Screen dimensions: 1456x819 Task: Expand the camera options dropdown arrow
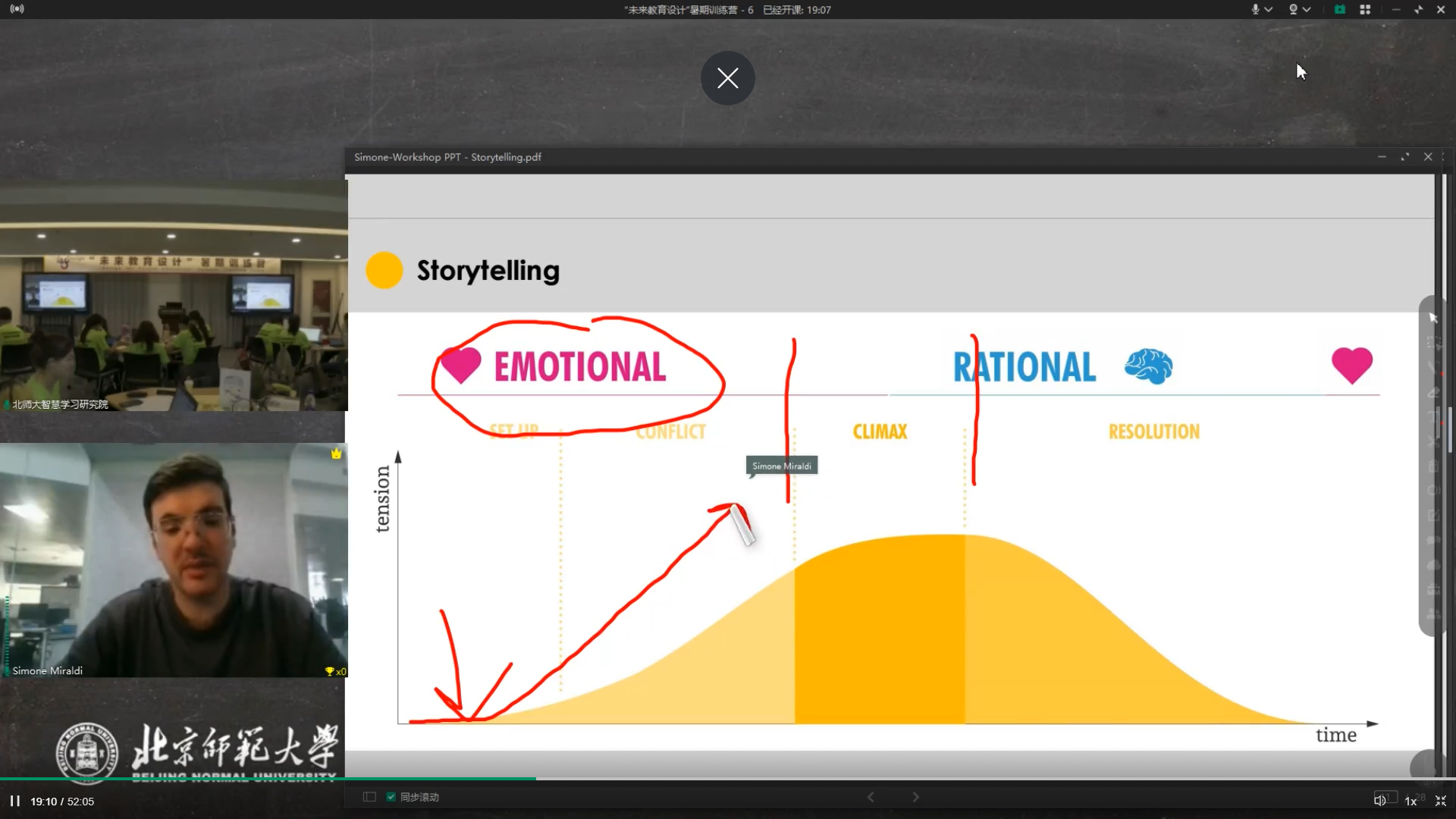point(1307,10)
